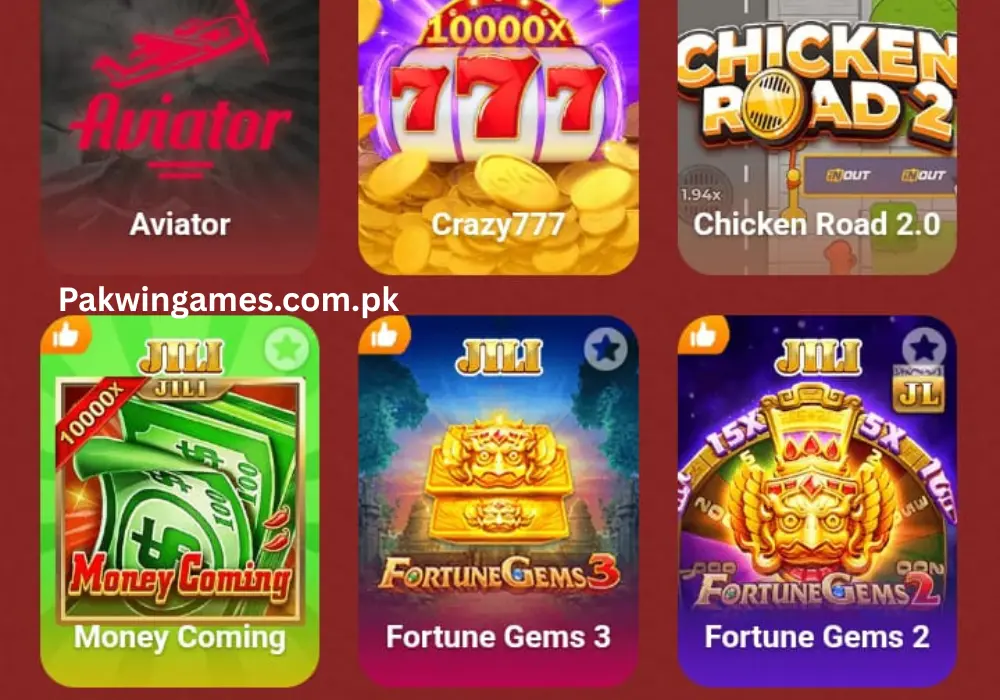Launch the Crazy777 slot game

(x=498, y=137)
